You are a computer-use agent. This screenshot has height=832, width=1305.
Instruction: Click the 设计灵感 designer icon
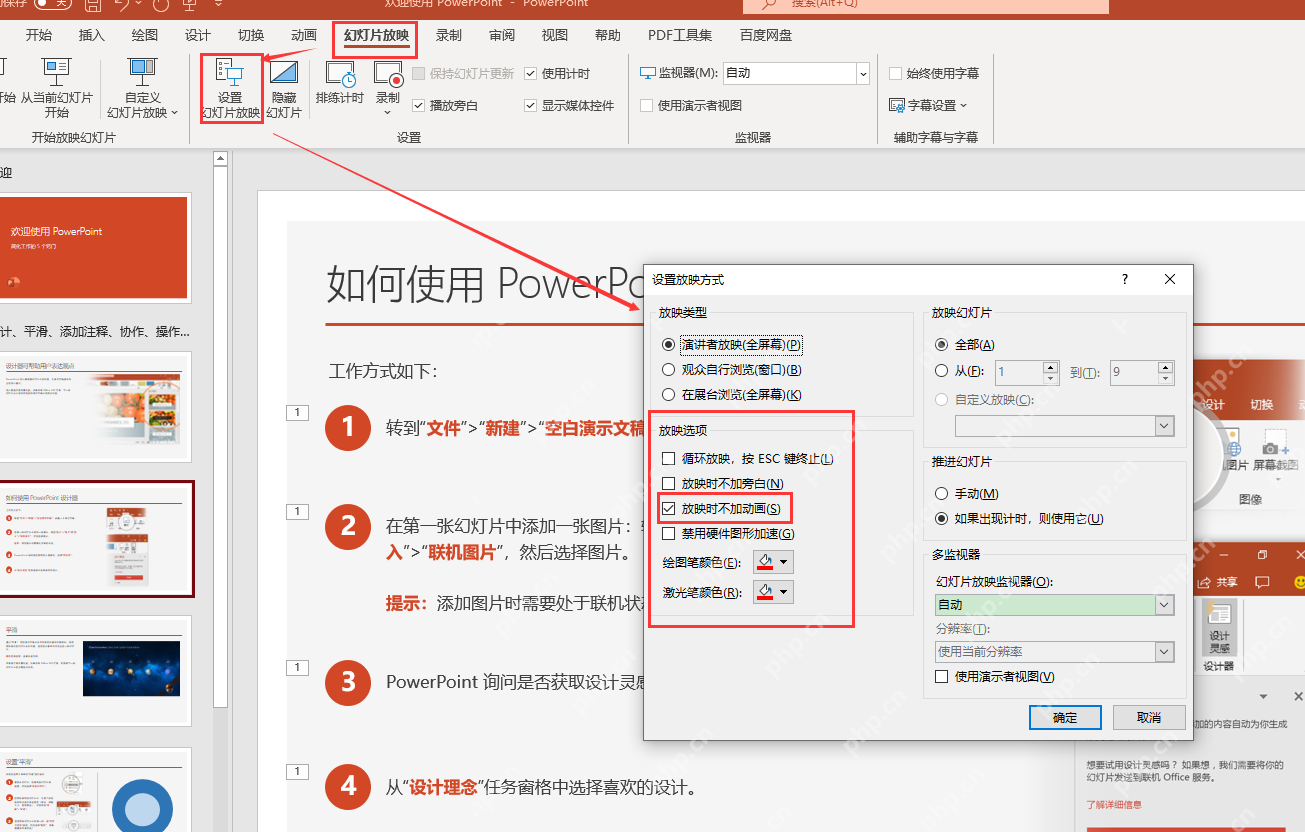[1219, 614]
